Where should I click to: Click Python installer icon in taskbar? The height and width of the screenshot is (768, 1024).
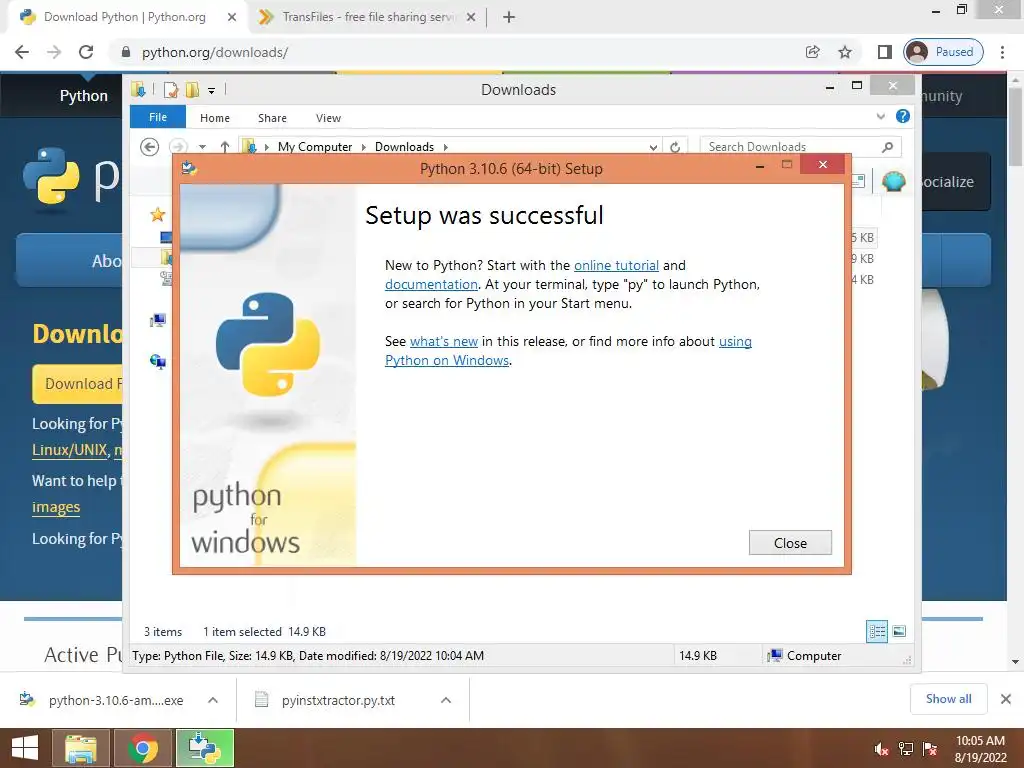point(204,748)
